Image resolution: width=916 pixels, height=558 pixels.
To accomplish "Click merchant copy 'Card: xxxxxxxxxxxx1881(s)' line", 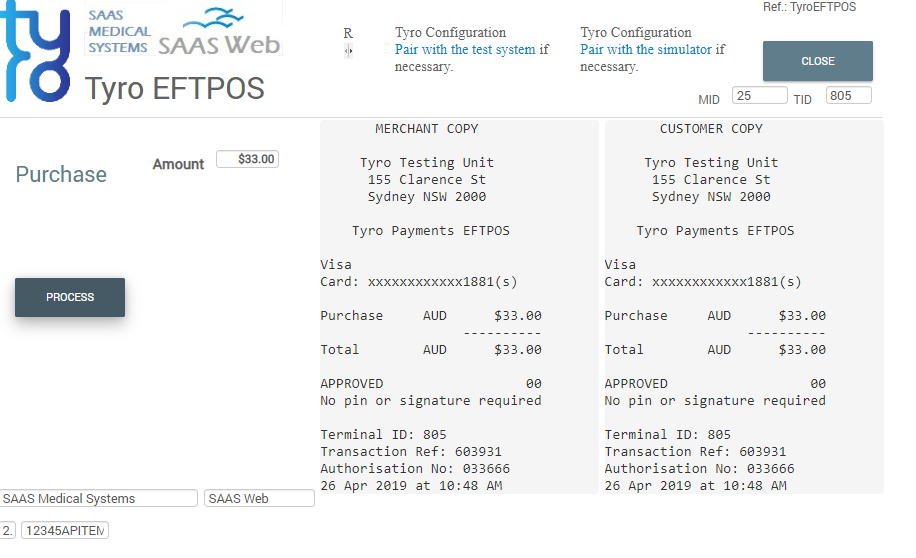I will point(419,282).
